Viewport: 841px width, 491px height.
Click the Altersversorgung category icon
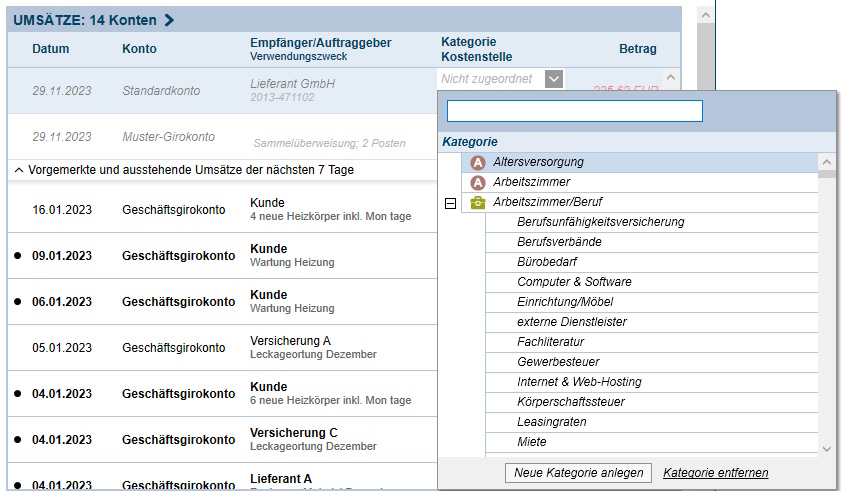point(477,162)
